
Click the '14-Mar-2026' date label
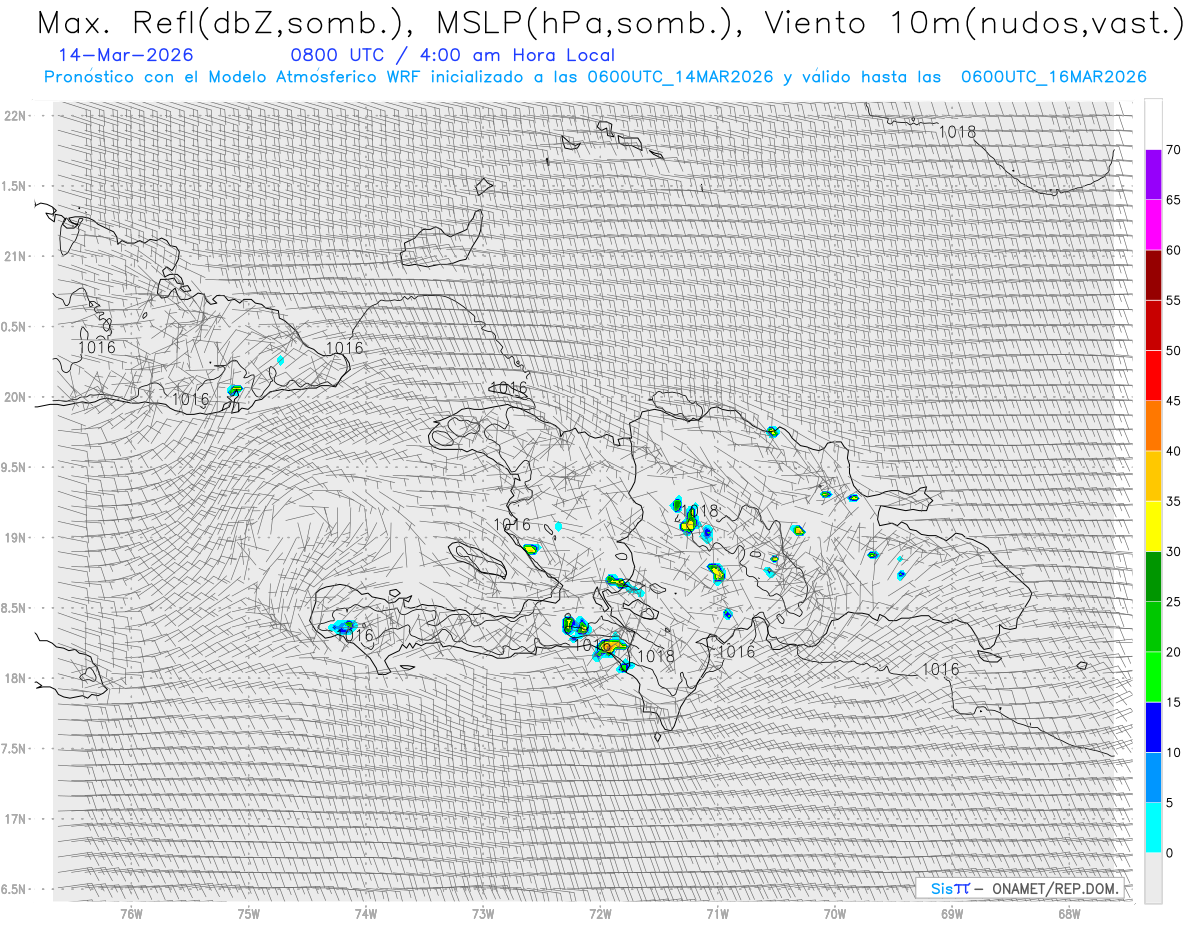click(127, 55)
